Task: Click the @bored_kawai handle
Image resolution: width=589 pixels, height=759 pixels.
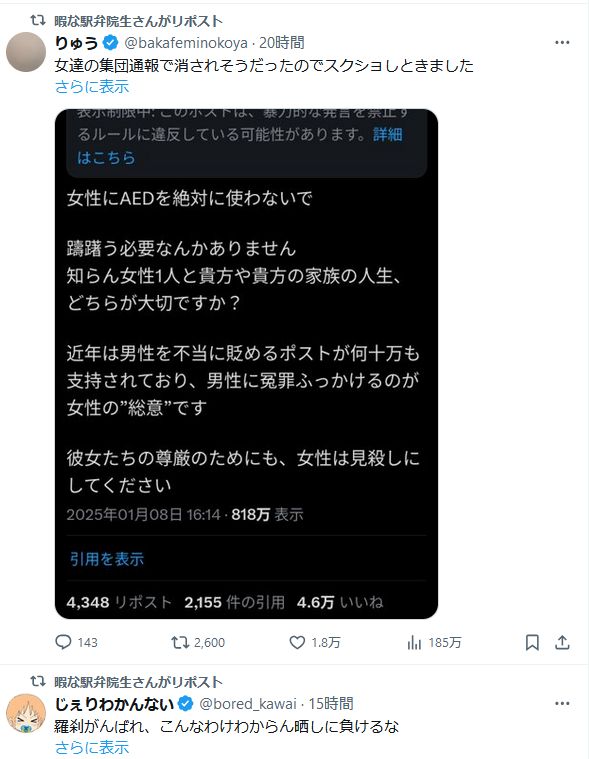Action: click(248, 703)
